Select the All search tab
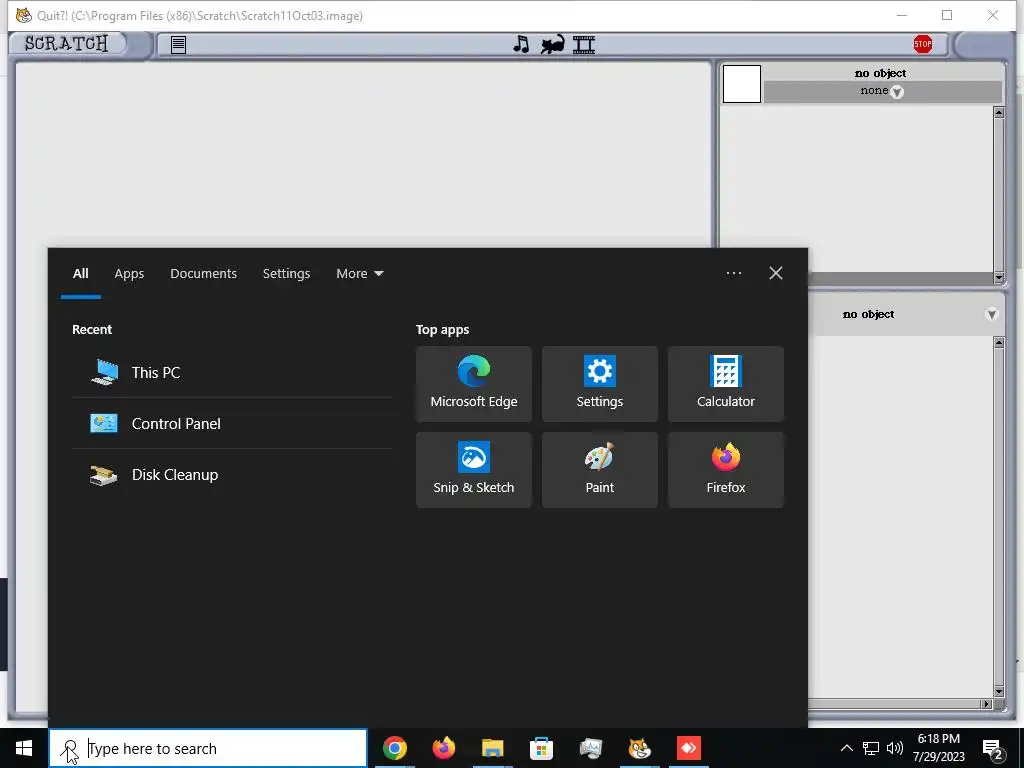This screenshot has width=1024, height=768. (x=80, y=274)
